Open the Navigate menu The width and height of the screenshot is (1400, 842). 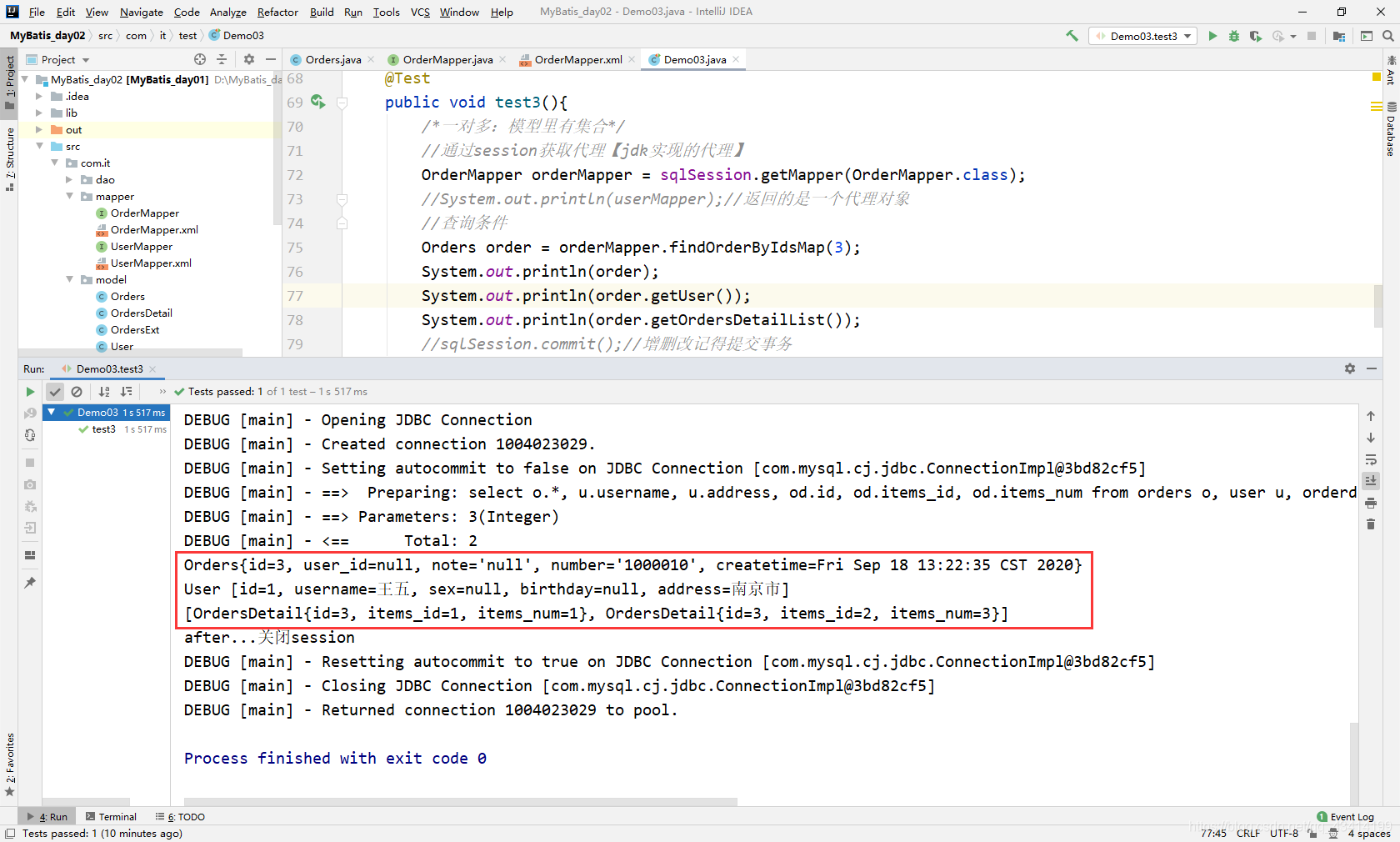[141, 12]
